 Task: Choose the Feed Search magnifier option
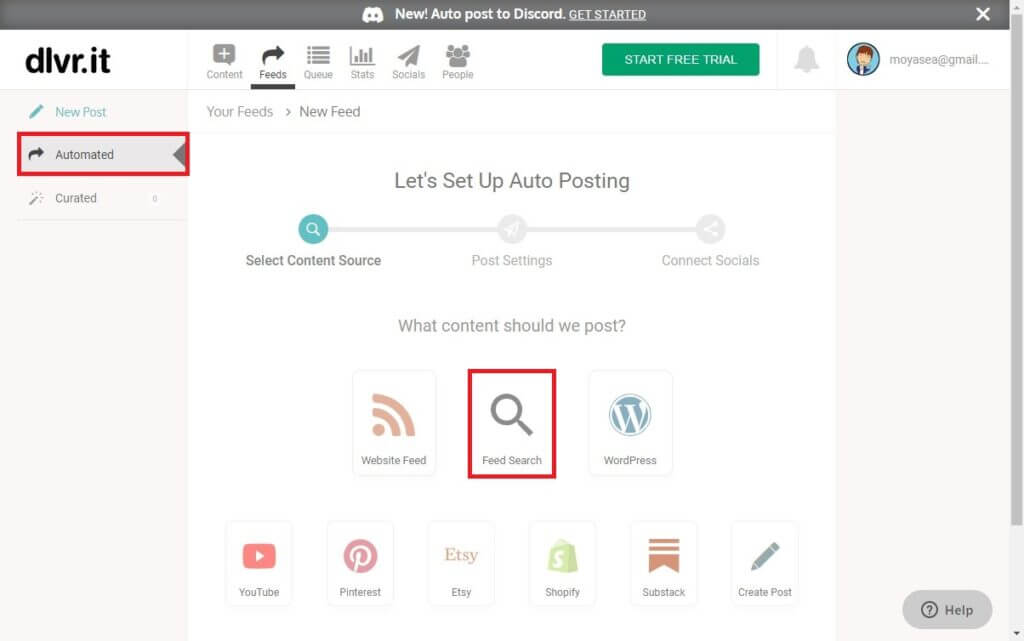(512, 422)
